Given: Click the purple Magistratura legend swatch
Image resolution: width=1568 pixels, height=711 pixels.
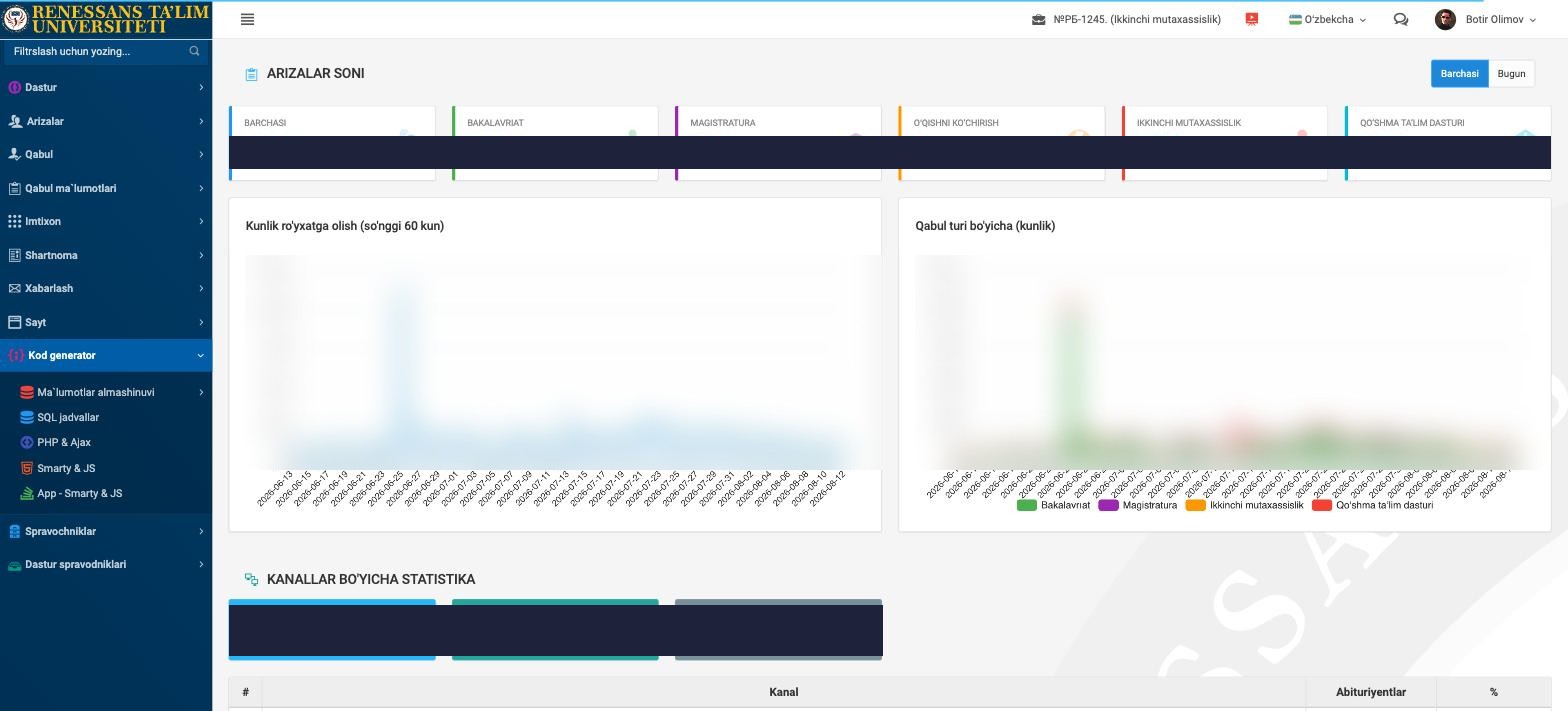Looking at the screenshot, I should [1108, 505].
